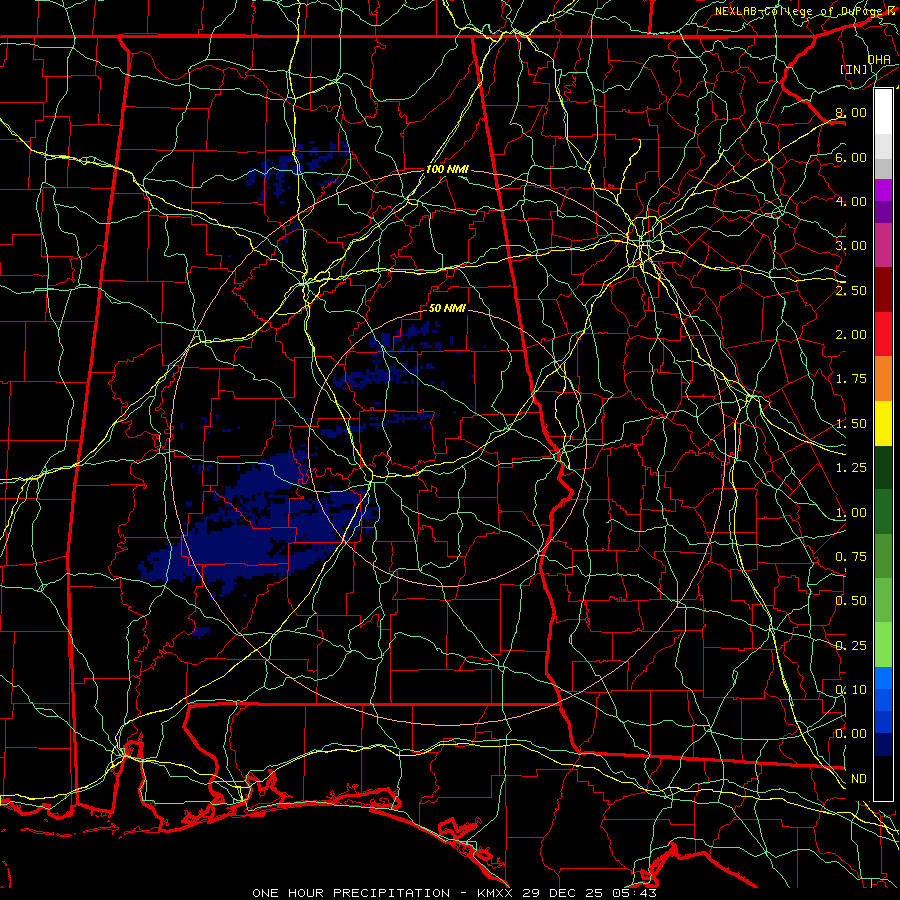Screen dimensions: 900x900
Task: Click the ND legend label
Action: pos(859,779)
